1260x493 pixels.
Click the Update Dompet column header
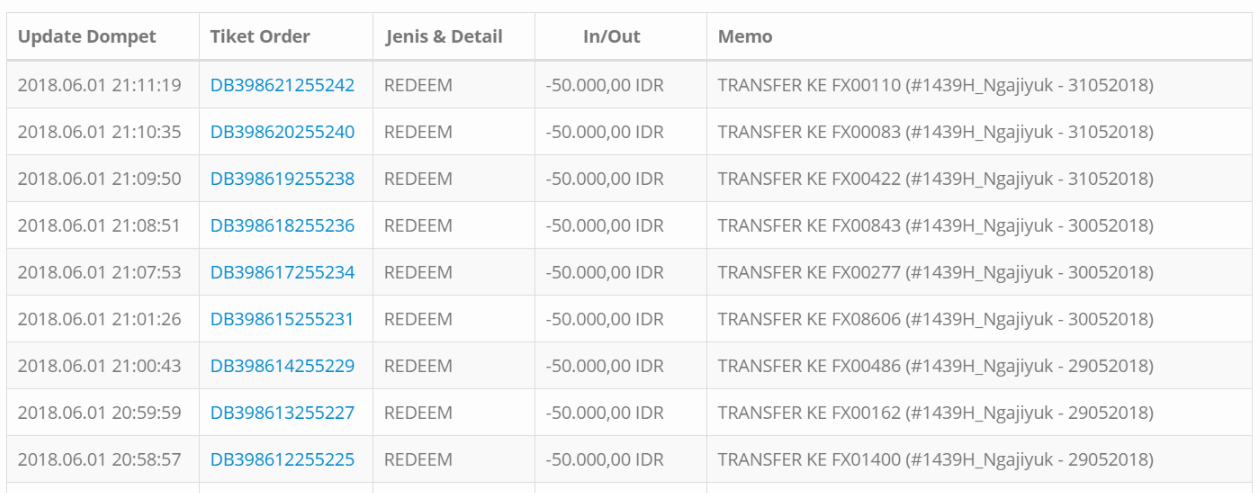tap(87, 37)
